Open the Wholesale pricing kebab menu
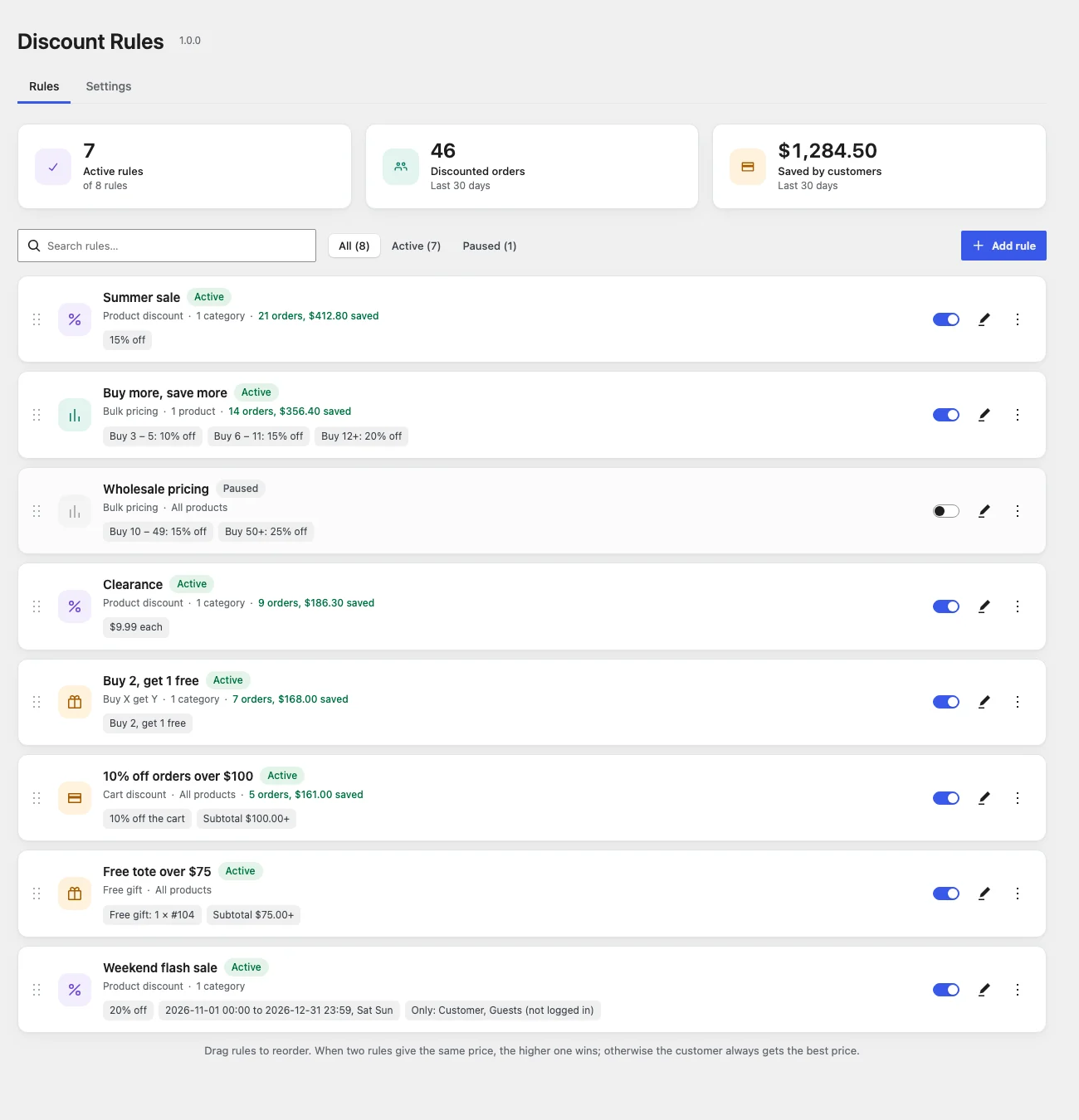The height and width of the screenshot is (1120, 1079). (1018, 511)
